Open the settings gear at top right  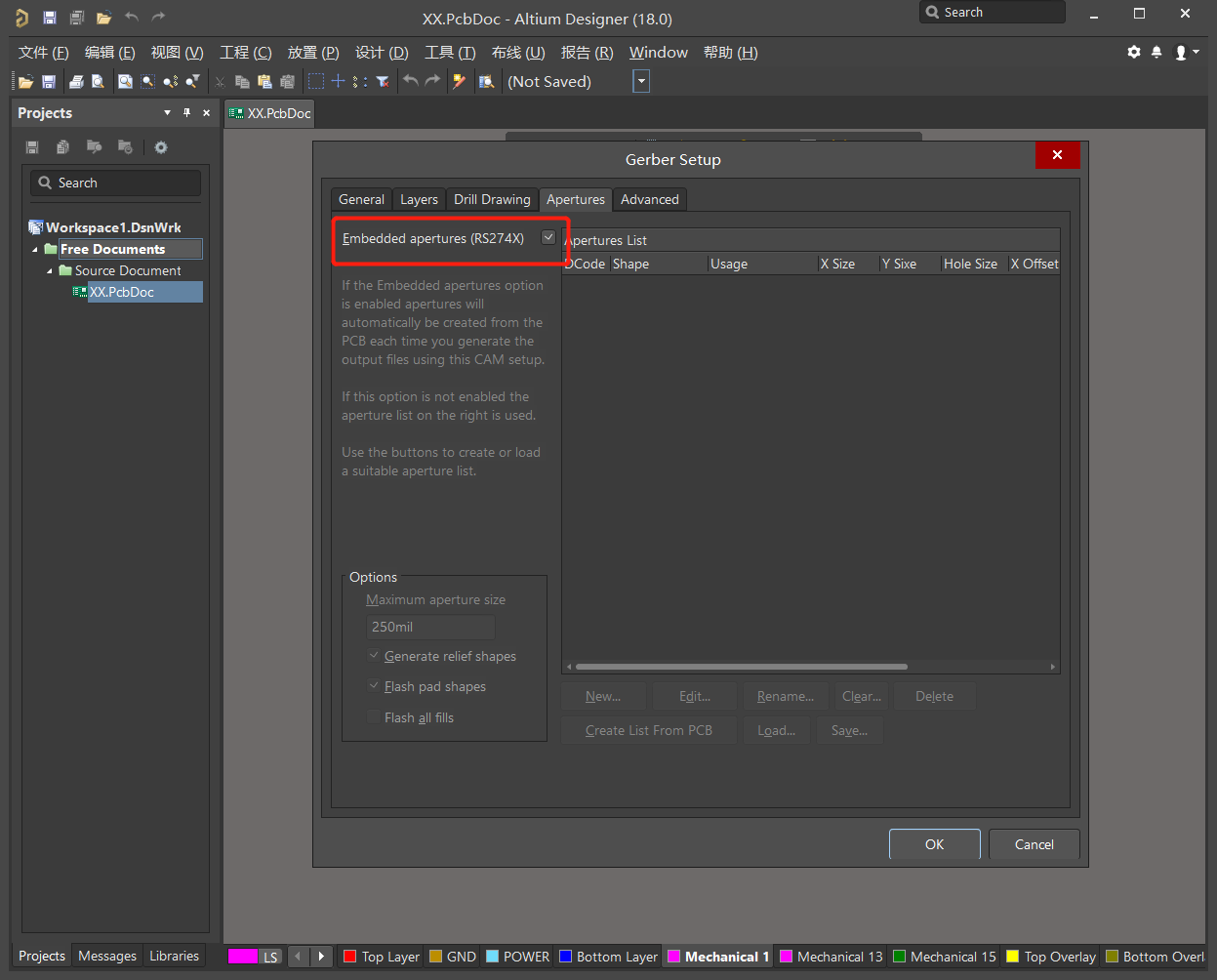(1134, 52)
